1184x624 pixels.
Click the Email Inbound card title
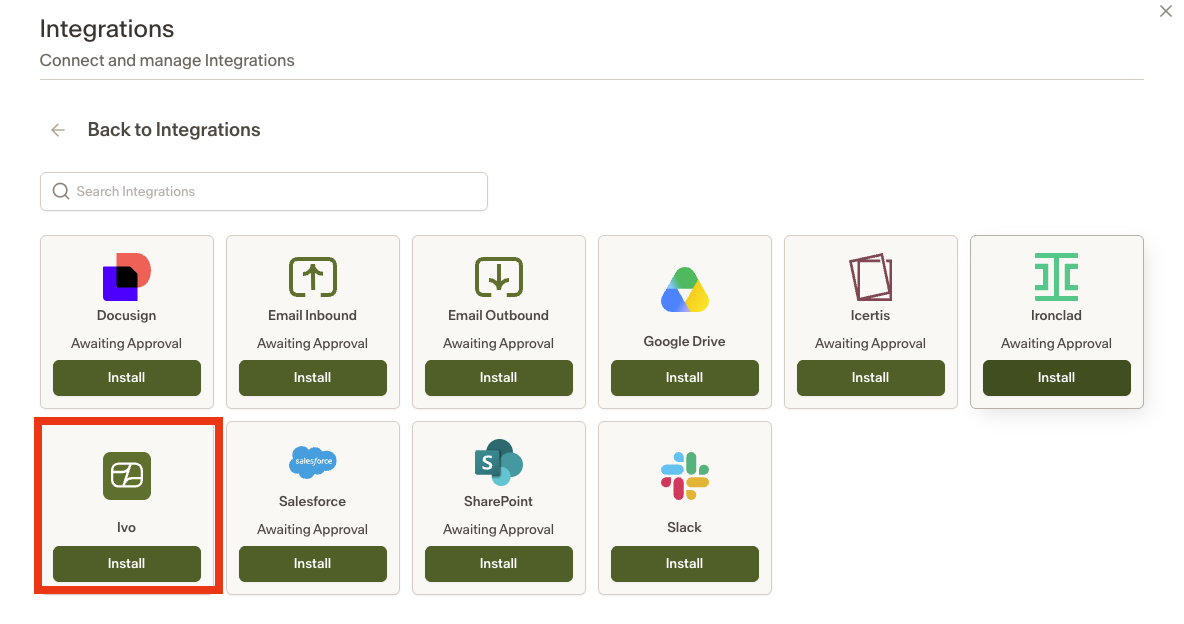click(313, 315)
